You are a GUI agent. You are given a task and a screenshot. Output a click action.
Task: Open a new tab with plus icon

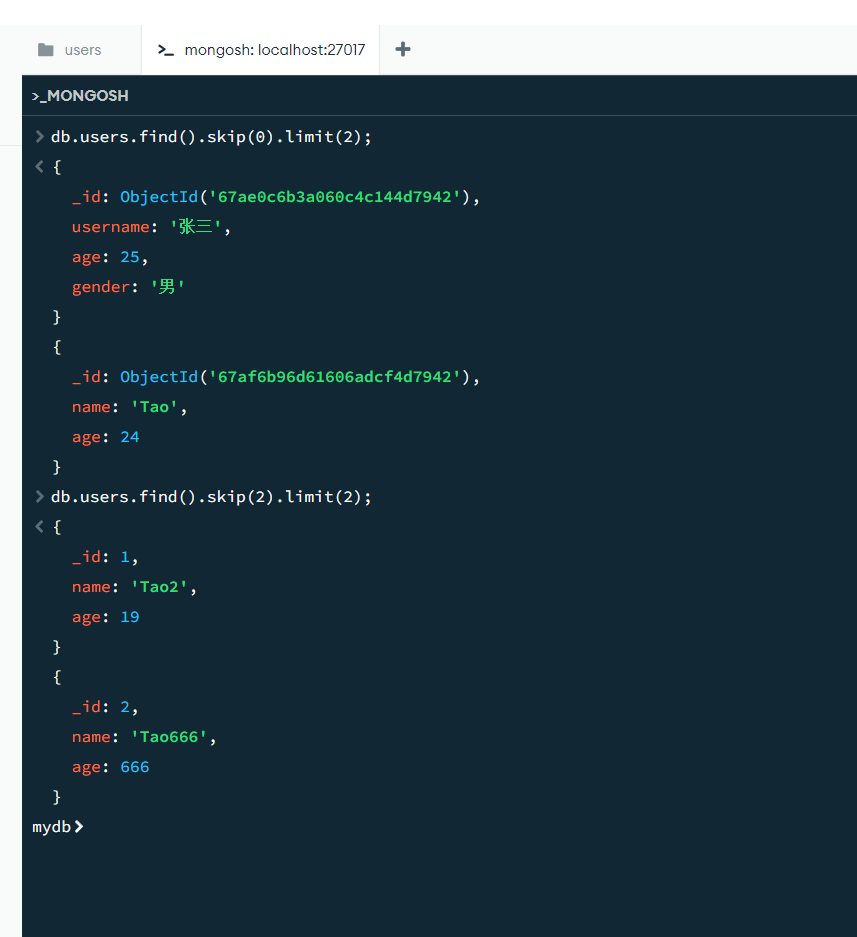point(403,49)
